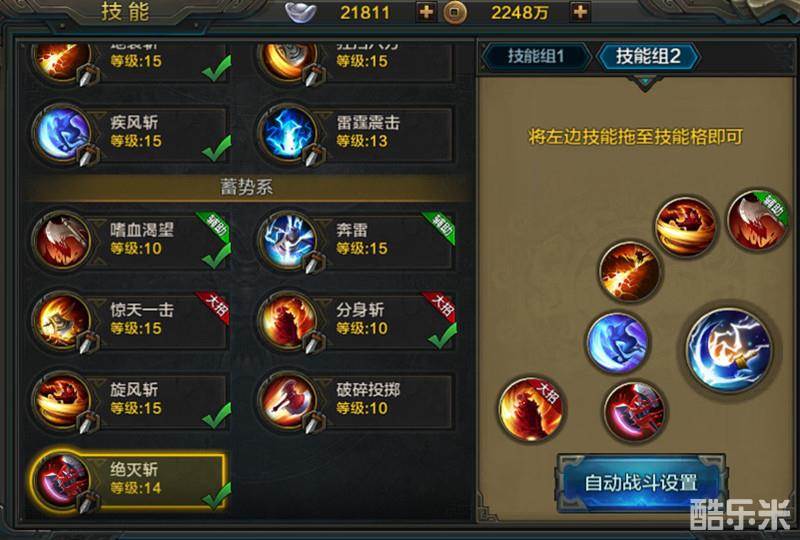Add silver ingots with plus button
The height and width of the screenshot is (540, 800).
click(x=426, y=12)
